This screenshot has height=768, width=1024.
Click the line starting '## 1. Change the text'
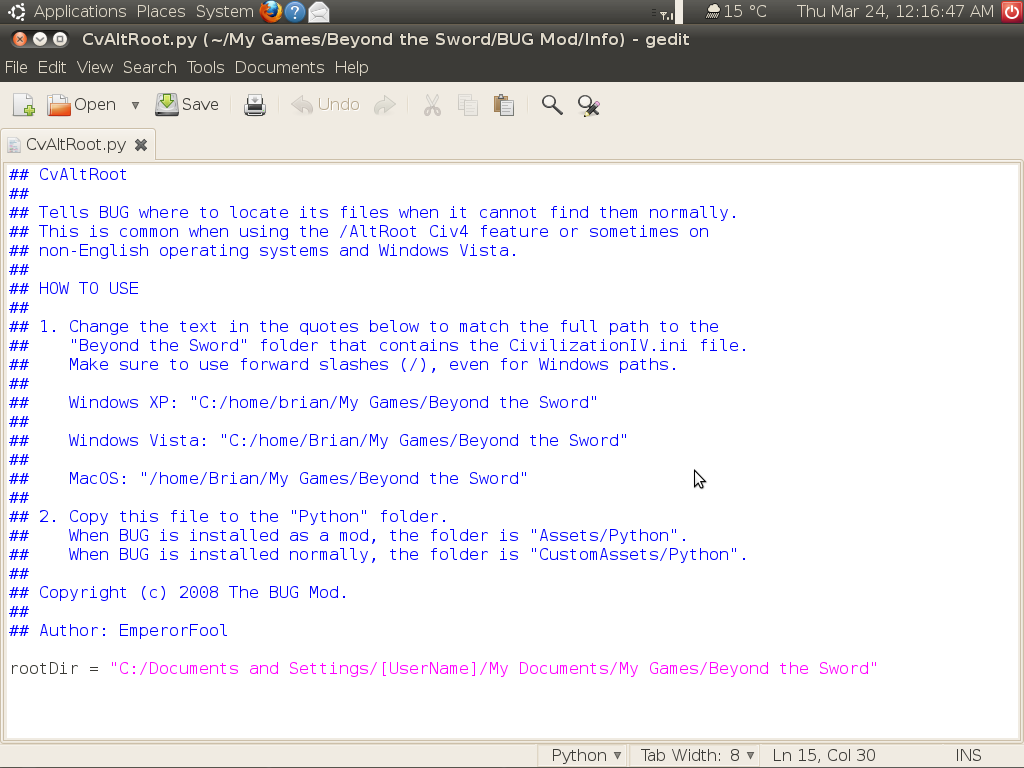pyautogui.click(x=364, y=327)
